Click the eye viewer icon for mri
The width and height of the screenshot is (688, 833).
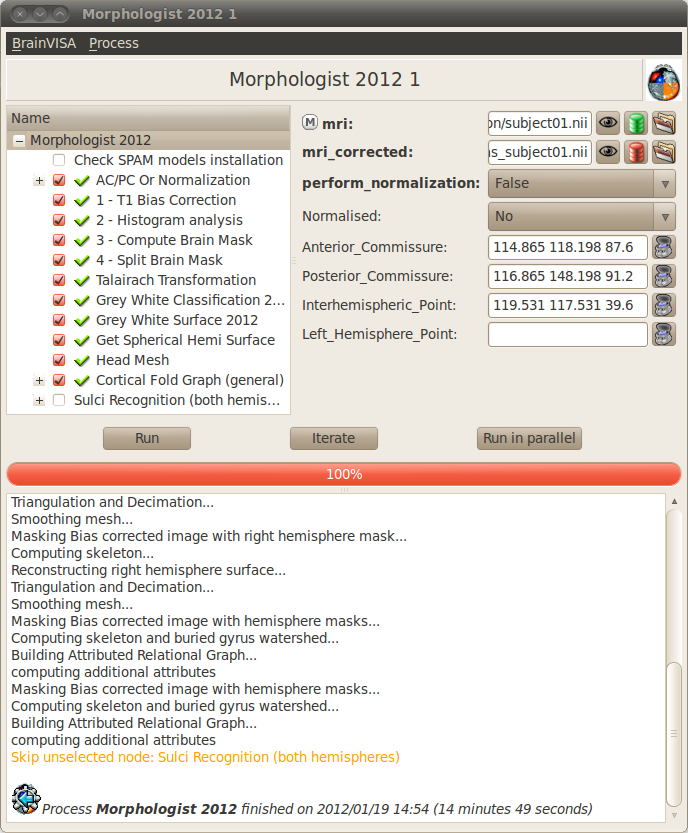pos(607,123)
